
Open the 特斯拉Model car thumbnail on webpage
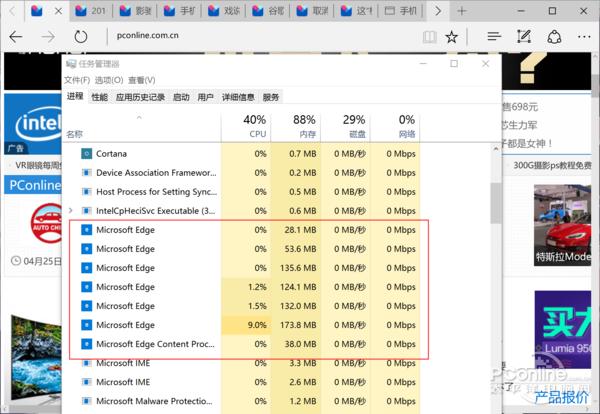tap(562, 225)
